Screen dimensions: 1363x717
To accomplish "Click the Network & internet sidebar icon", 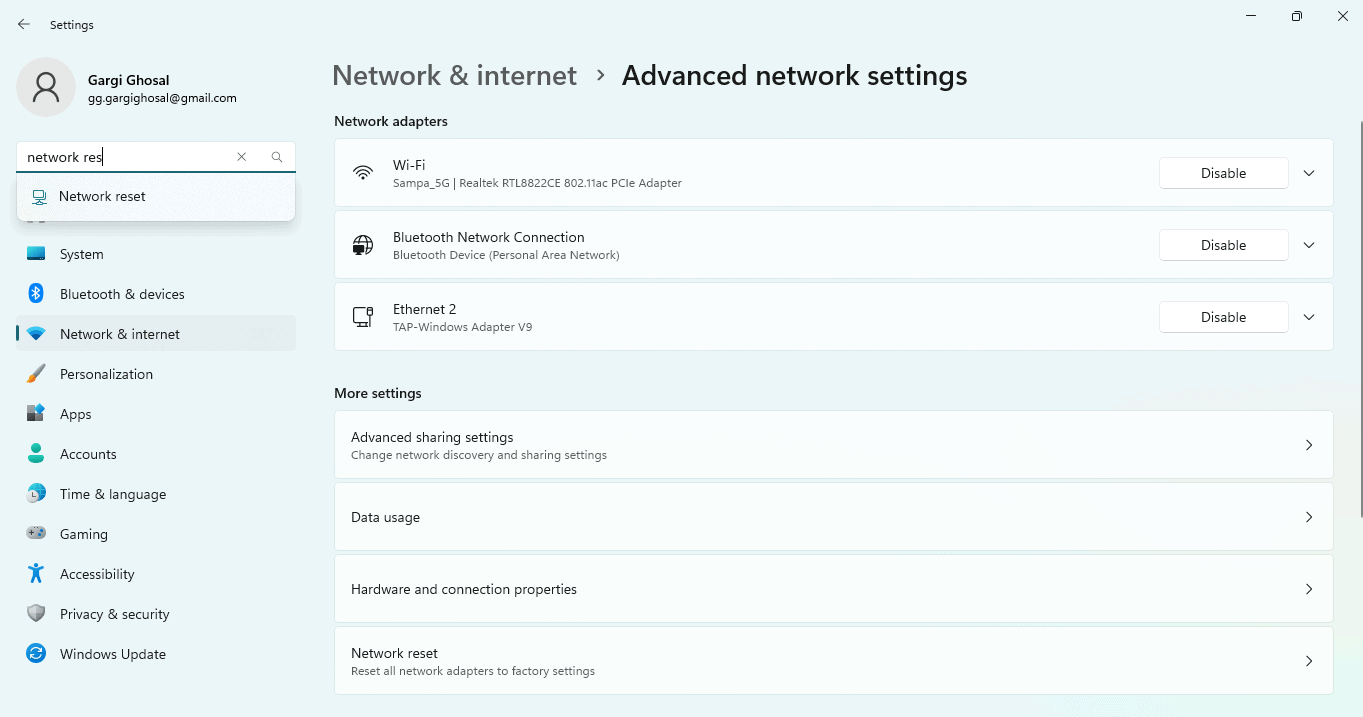I will [x=36, y=333].
